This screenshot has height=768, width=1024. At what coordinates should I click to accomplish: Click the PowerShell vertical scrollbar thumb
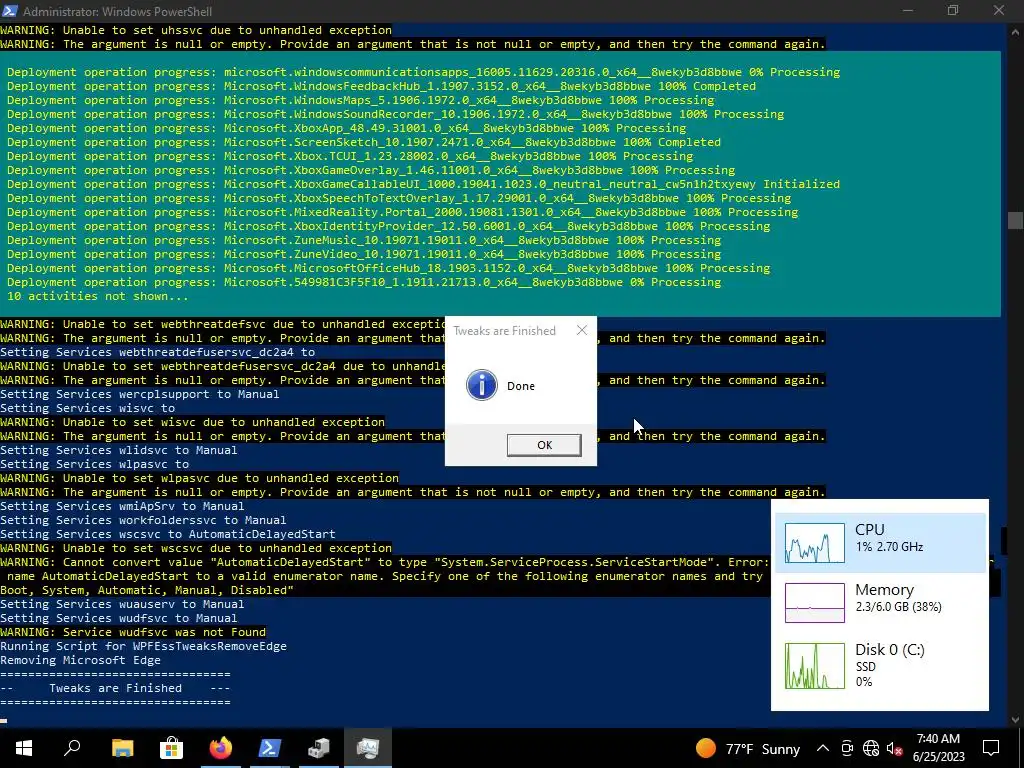pos(1015,220)
